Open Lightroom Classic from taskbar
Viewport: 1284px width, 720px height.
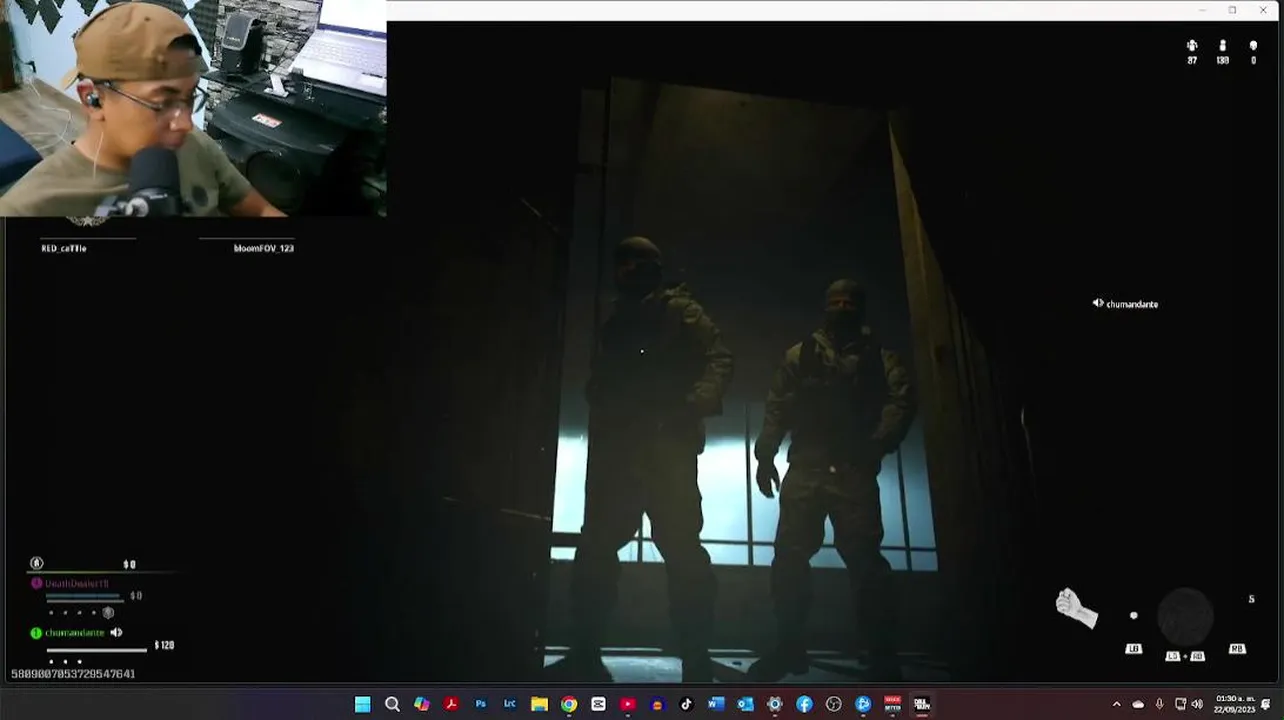[510, 704]
